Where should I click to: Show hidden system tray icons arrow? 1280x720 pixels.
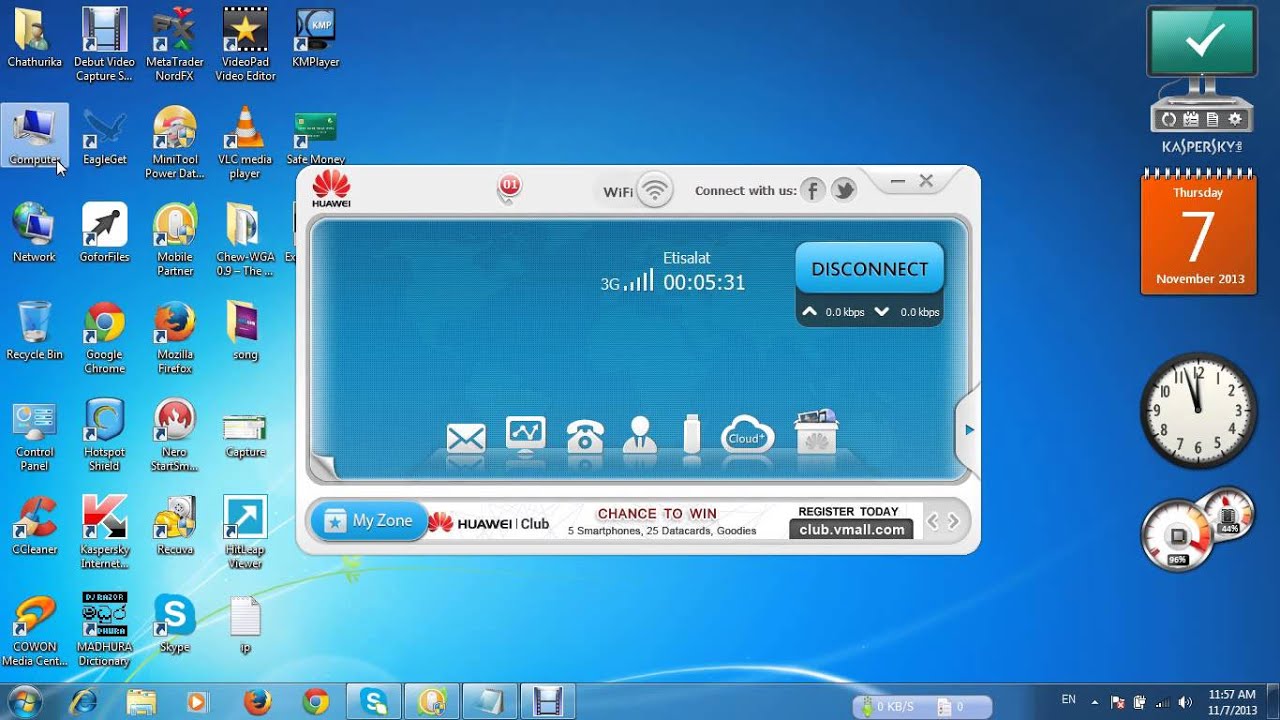(1094, 702)
